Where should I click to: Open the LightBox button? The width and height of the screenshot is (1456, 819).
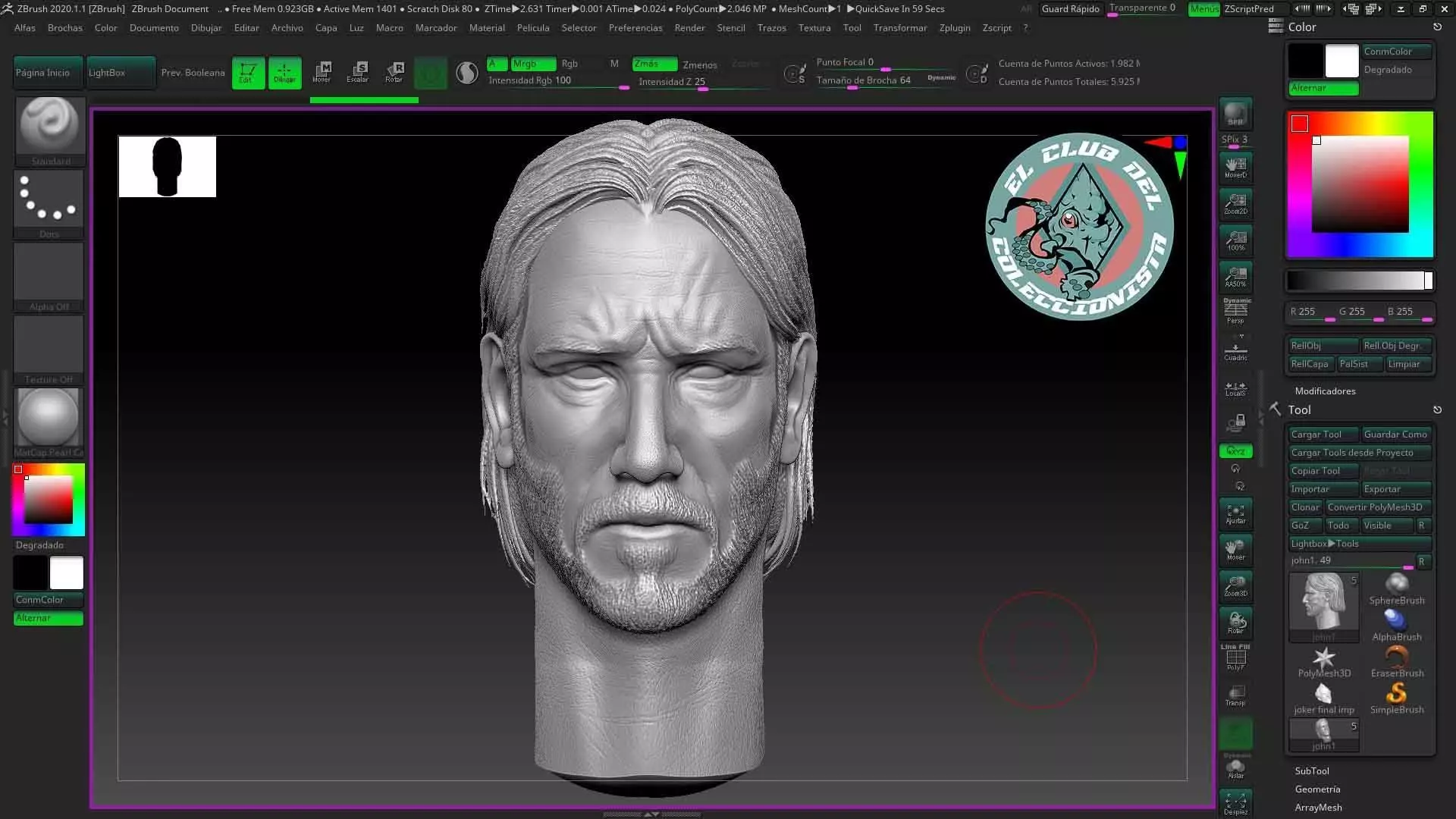(x=120, y=73)
